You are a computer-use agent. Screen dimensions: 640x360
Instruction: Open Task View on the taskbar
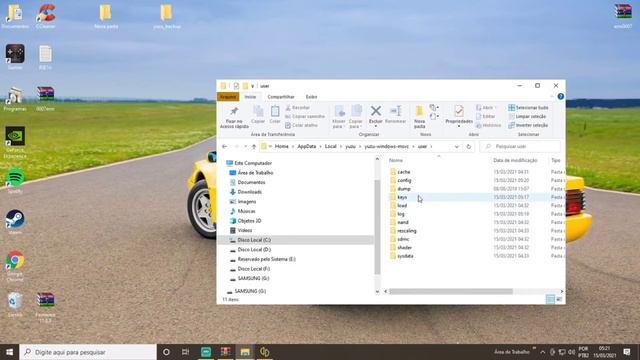point(185,352)
